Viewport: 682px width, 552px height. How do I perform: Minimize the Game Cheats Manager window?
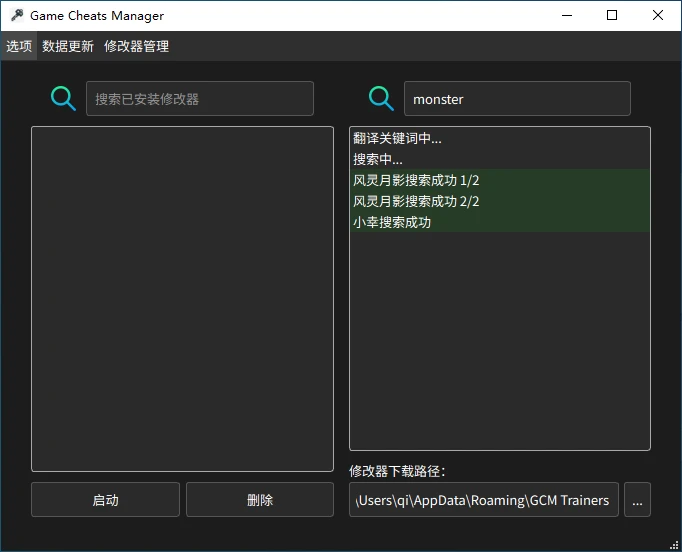pyautogui.click(x=567, y=16)
